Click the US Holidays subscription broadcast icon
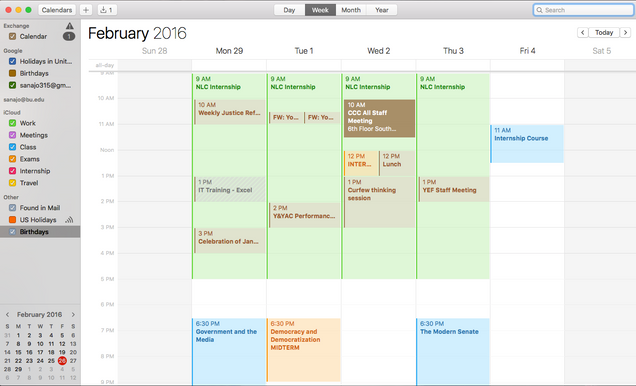The height and width of the screenshot is (386, 636). (x=69, y=220)
